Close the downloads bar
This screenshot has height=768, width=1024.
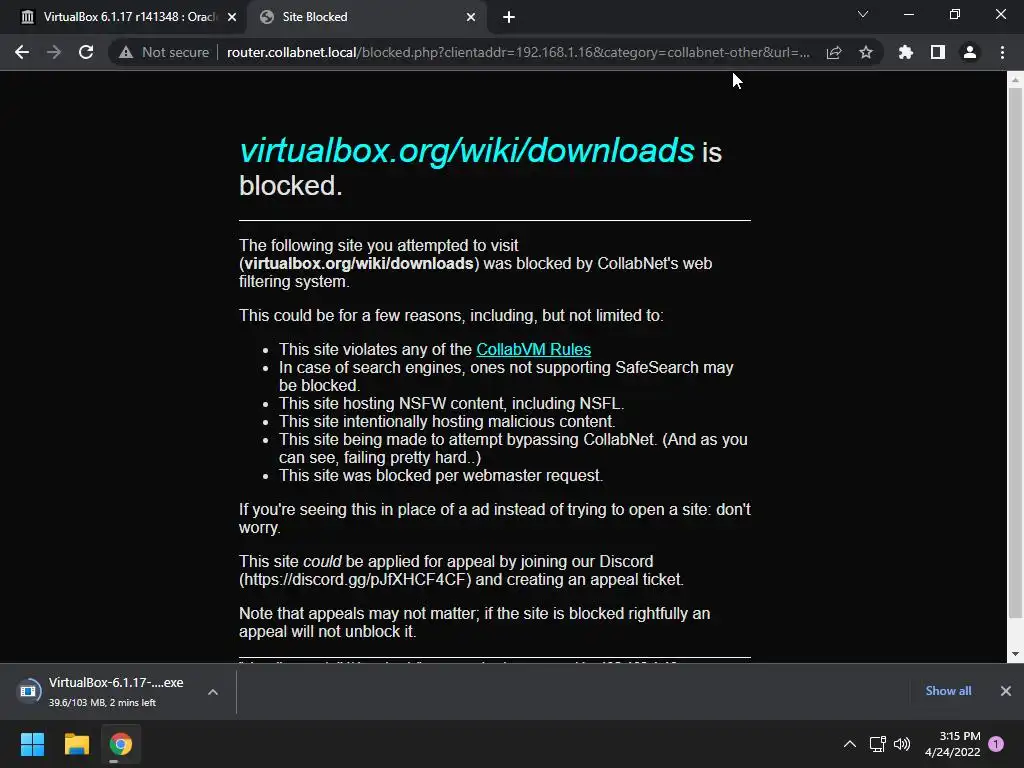(x=1006, y=691)
